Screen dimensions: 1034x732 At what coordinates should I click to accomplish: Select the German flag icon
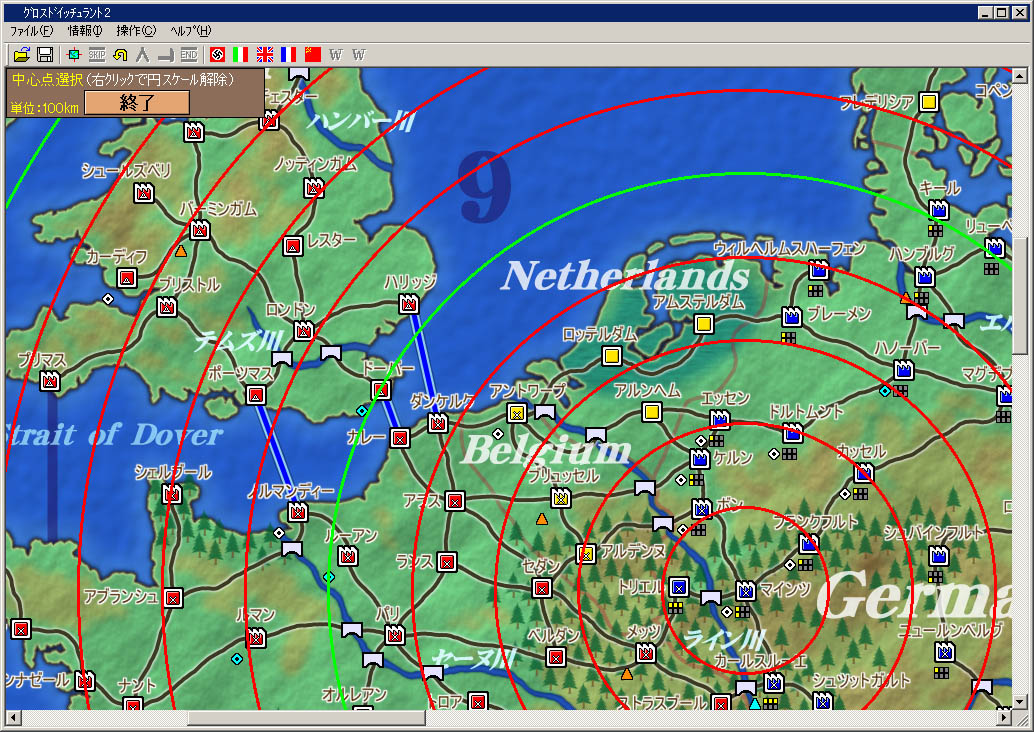pyautogui.click(x=217, y=54)
